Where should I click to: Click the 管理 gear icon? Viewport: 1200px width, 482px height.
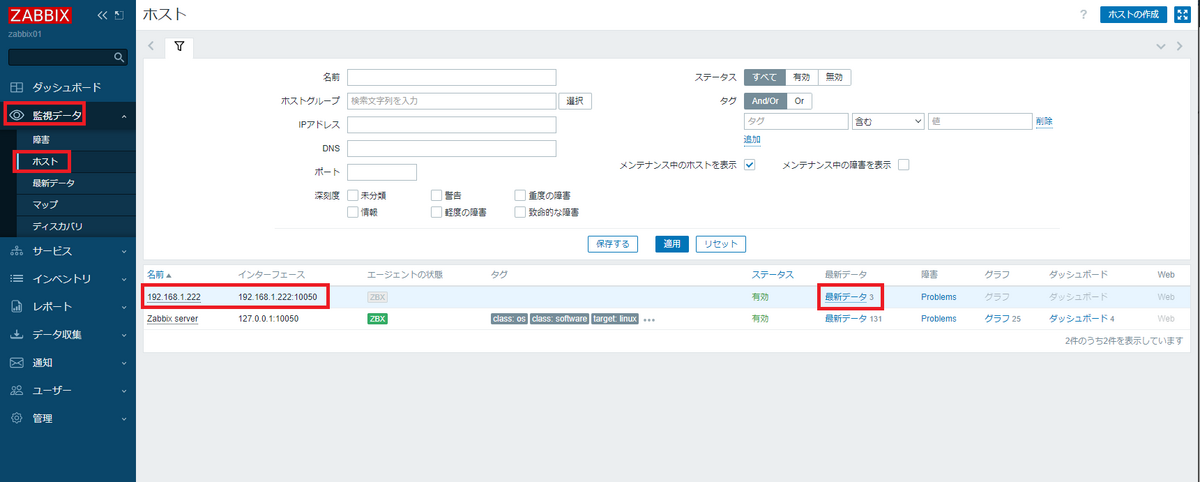click(x=17, y=418)
